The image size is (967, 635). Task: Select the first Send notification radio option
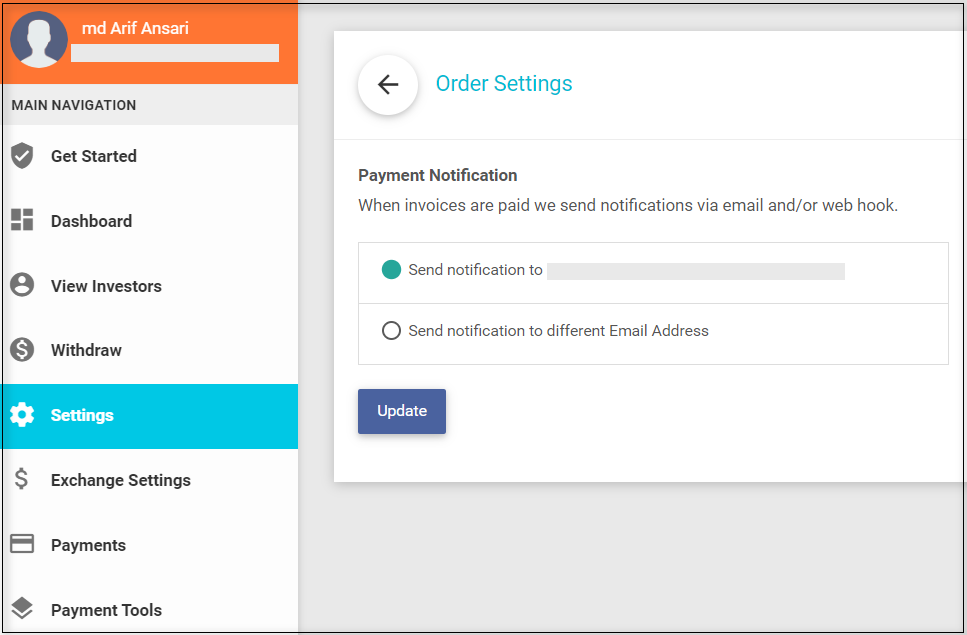tap(392, 270)
